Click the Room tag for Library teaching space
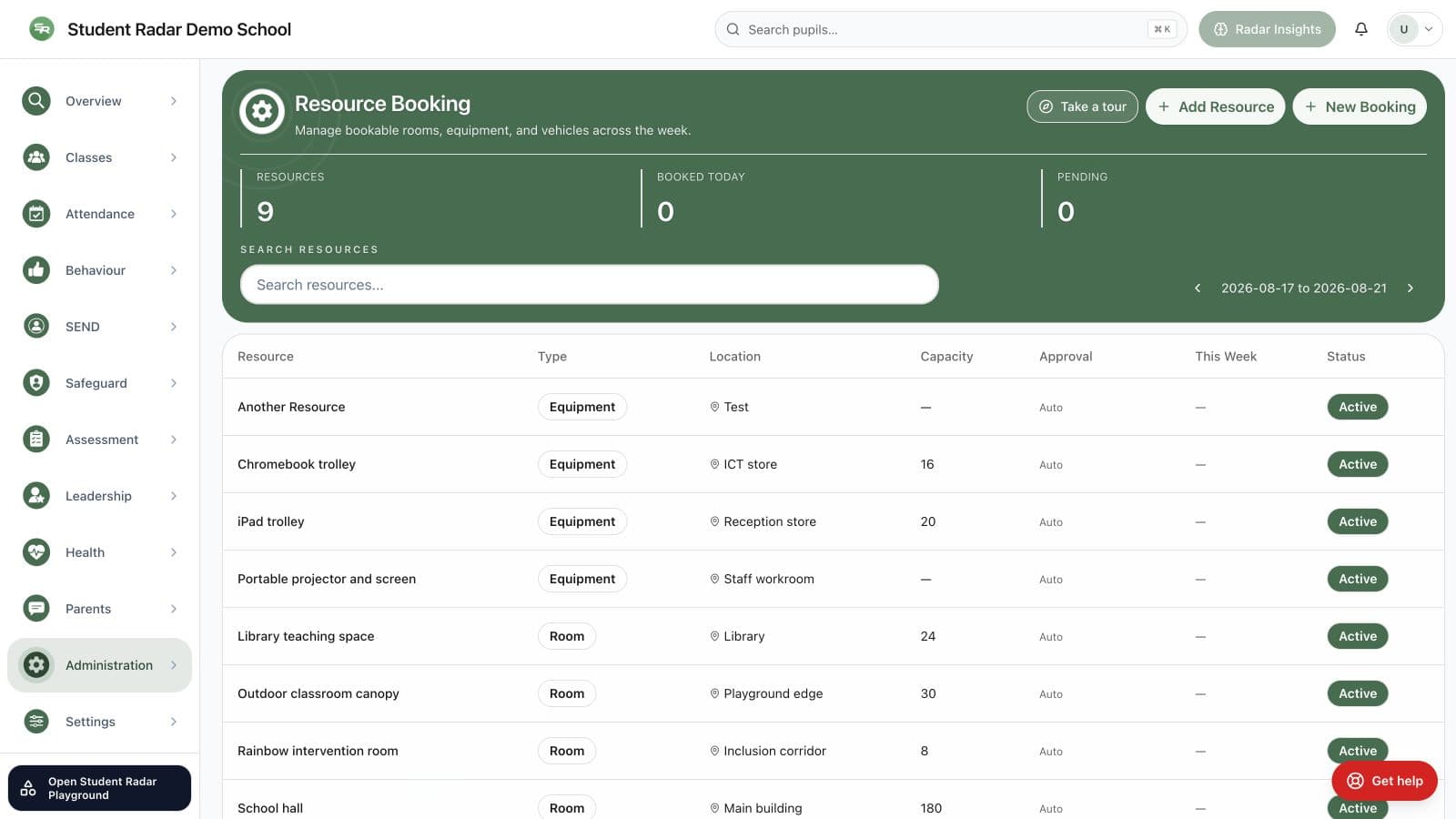1456x819 pixels. coord(567,636)
